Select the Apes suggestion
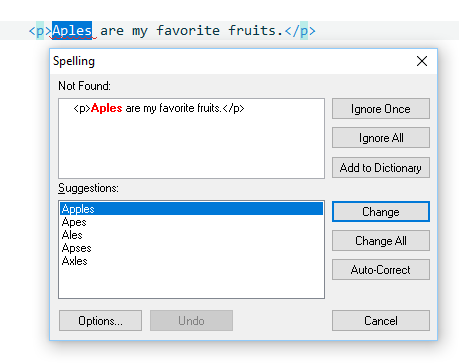 coord(74,222)
